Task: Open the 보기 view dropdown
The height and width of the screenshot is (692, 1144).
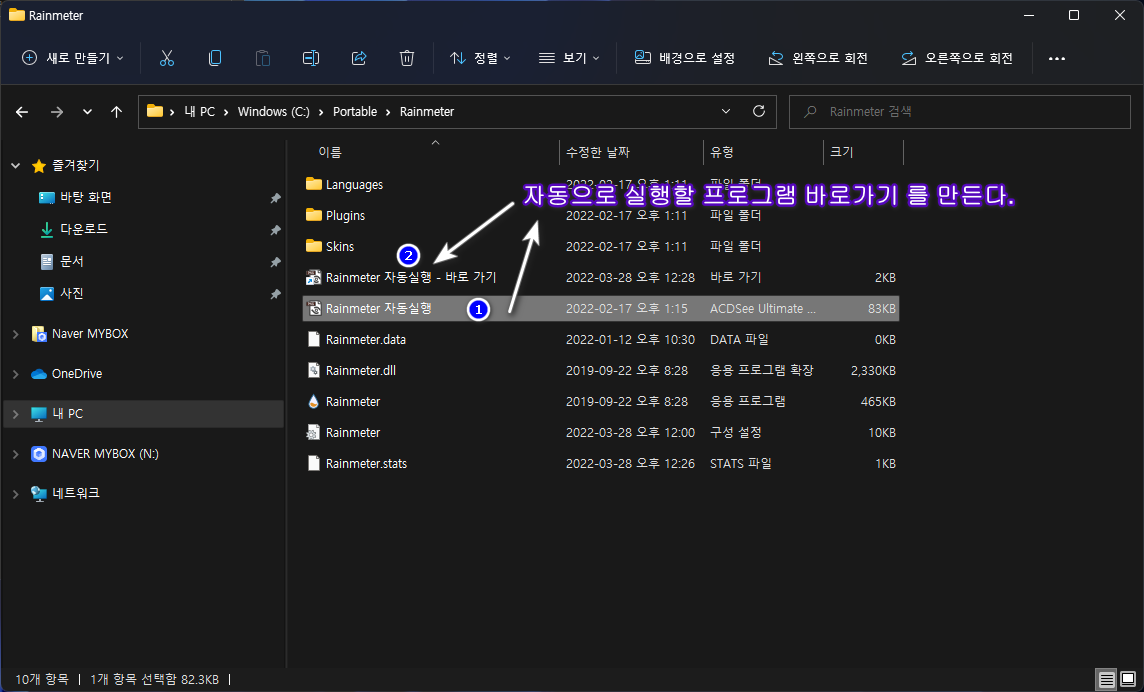Action: pos(569,58)
